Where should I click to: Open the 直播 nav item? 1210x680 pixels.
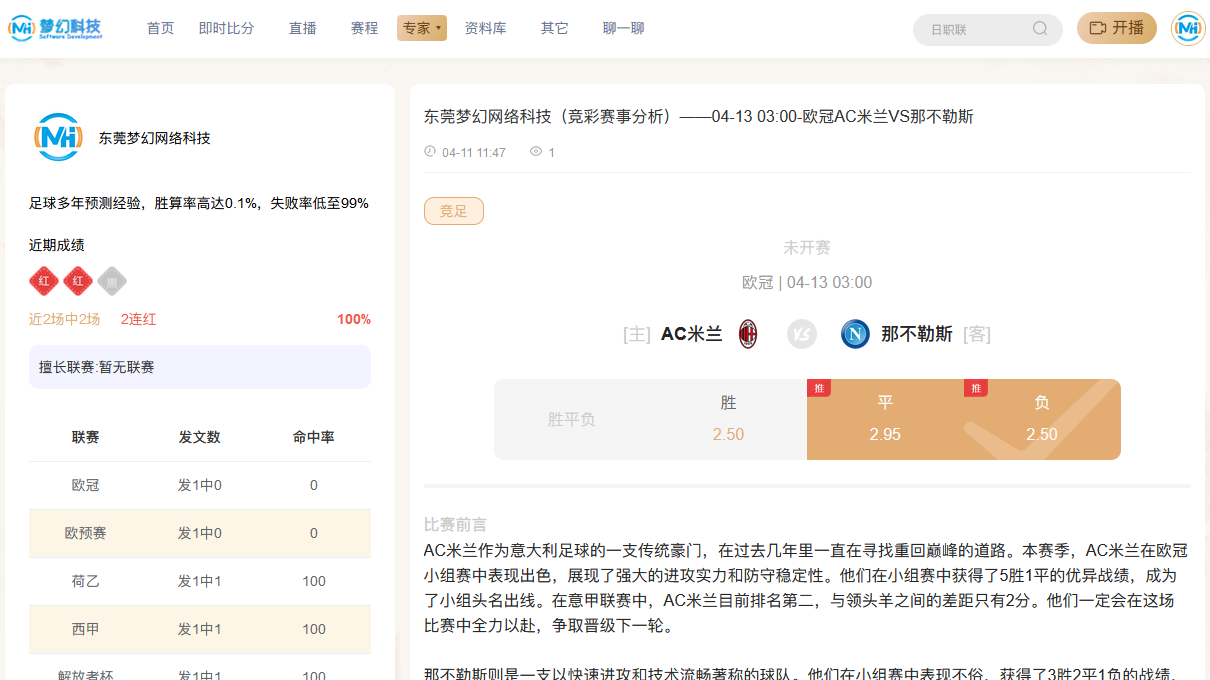pos(303,28)
